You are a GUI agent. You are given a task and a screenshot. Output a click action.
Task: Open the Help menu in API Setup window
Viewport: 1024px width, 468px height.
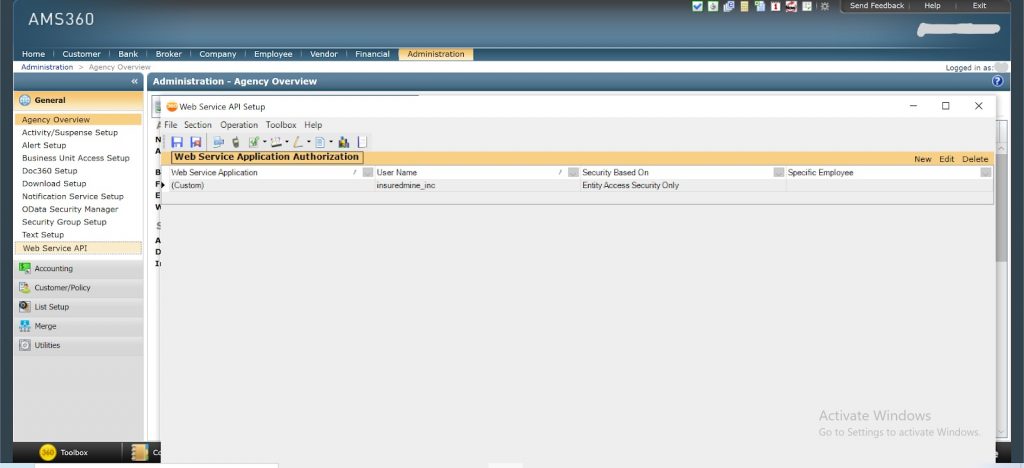(313, 125)
